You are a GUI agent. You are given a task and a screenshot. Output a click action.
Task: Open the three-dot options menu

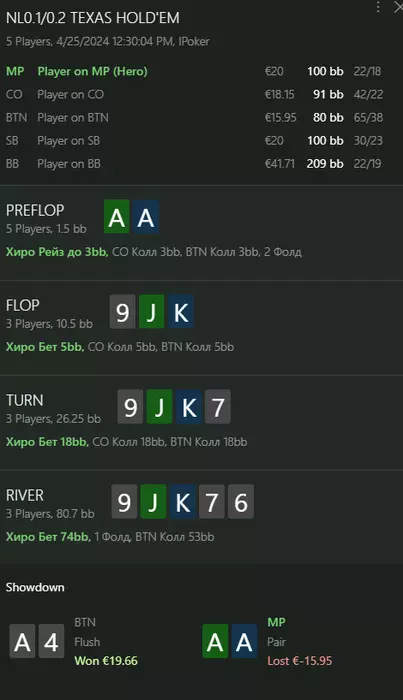[378, 7]
